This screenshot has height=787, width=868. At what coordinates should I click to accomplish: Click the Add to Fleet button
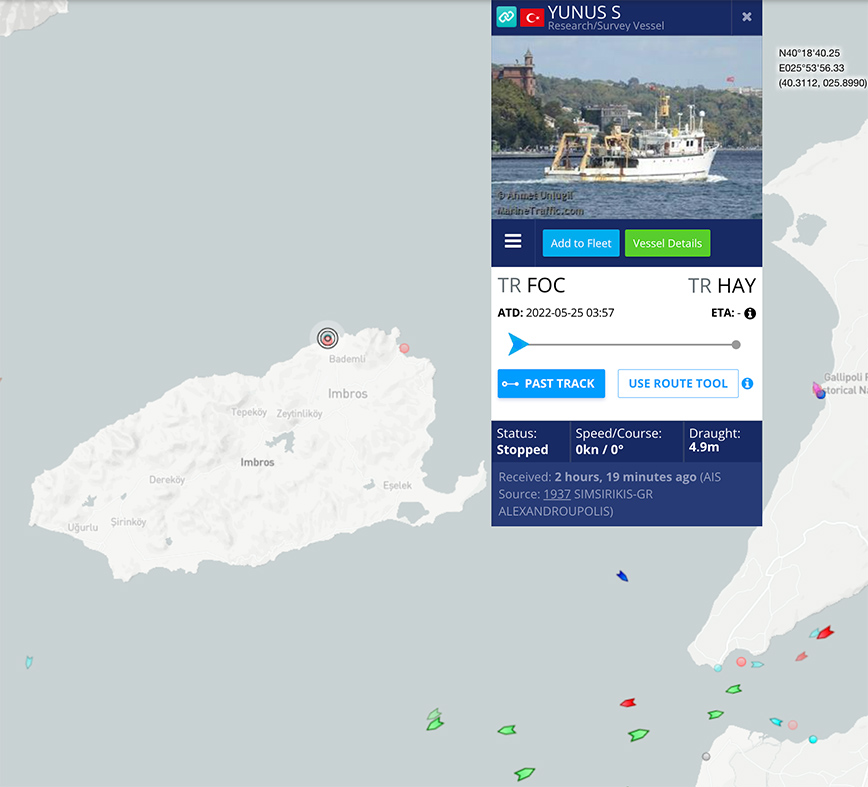pos(581,243)
